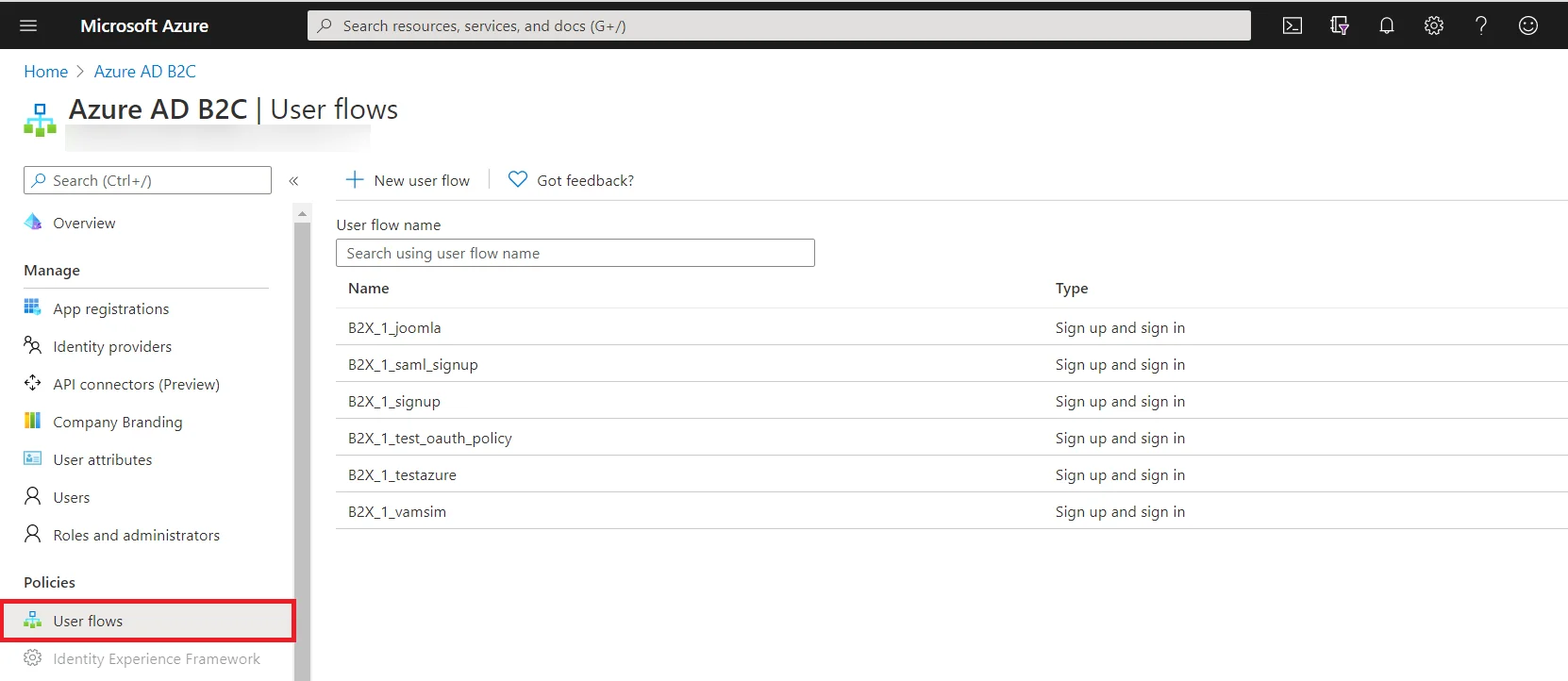Open the help question mark icon

1481,25
